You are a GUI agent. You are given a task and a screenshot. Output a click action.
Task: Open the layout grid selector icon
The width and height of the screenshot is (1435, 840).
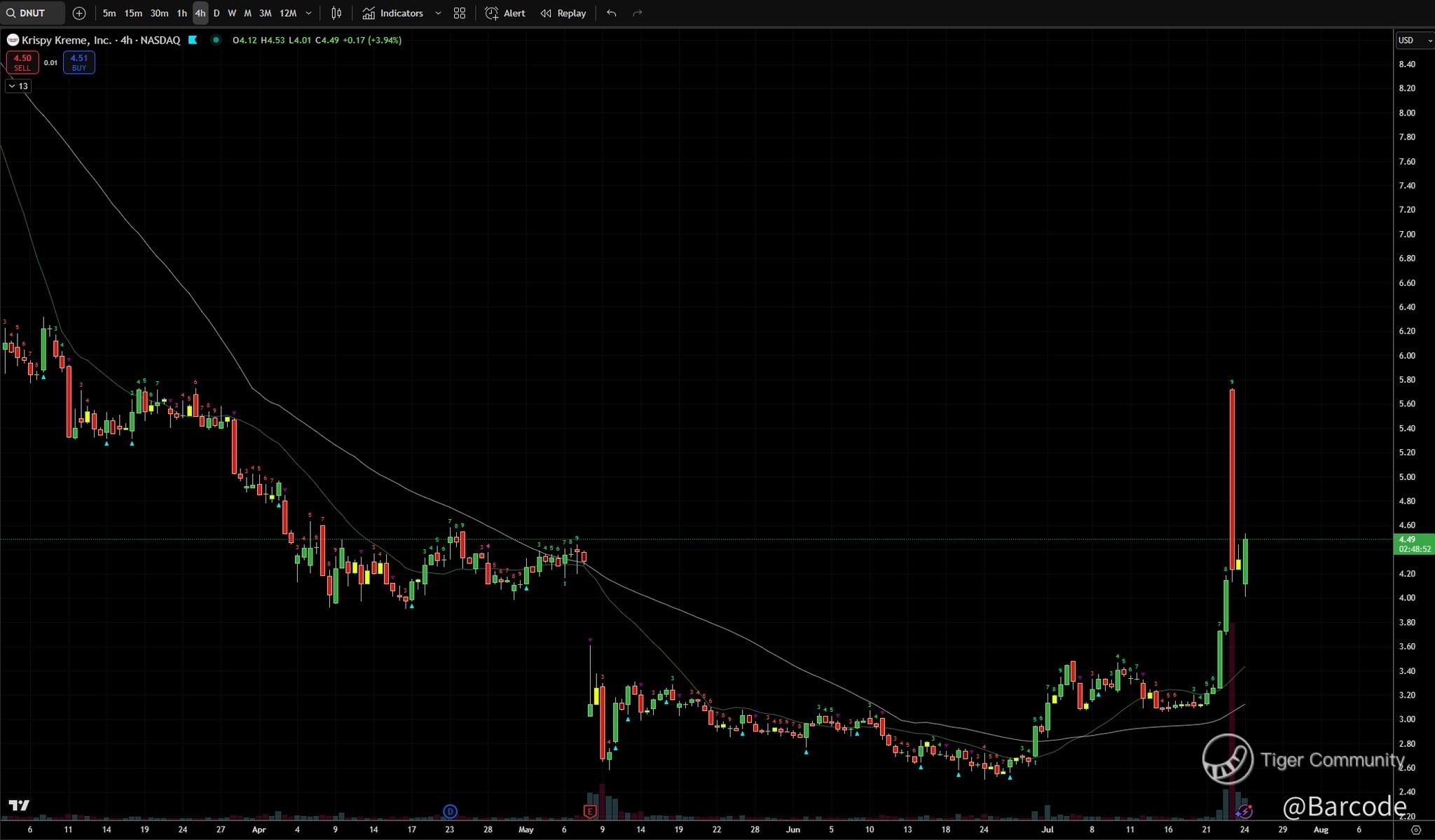pos(460,13)
